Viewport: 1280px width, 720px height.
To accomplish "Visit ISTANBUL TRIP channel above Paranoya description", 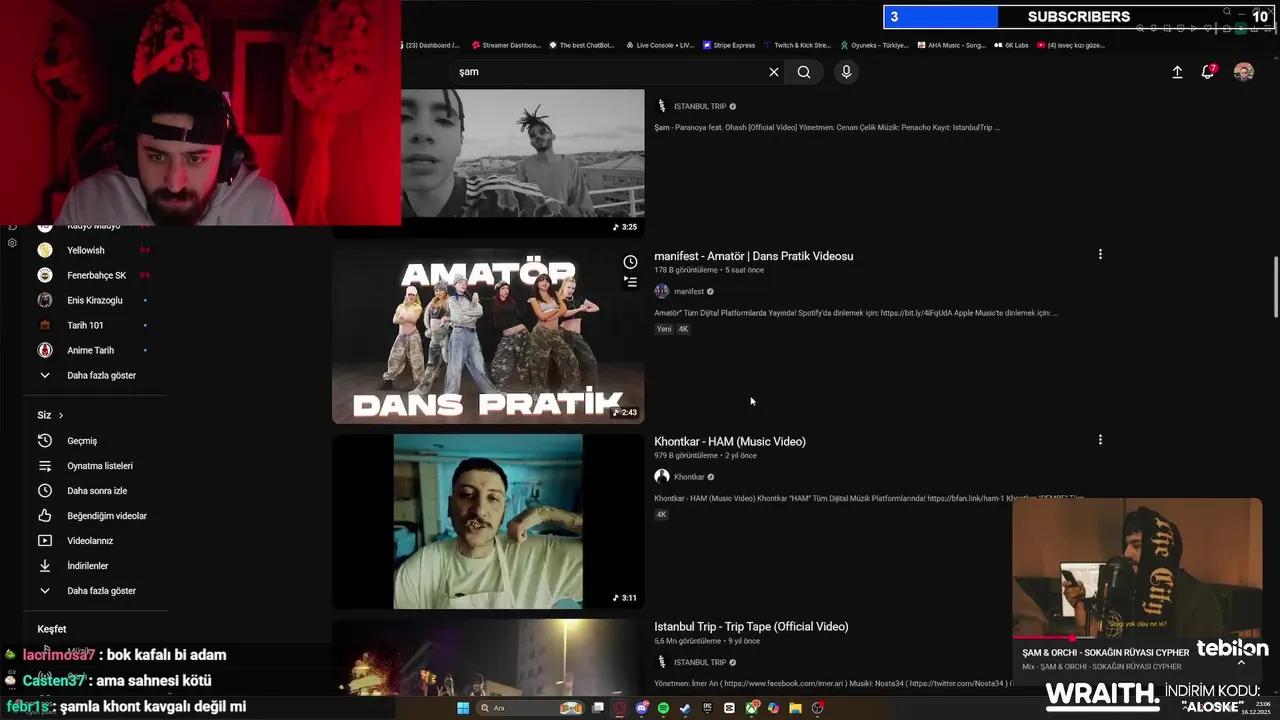I will pos(700,106).
